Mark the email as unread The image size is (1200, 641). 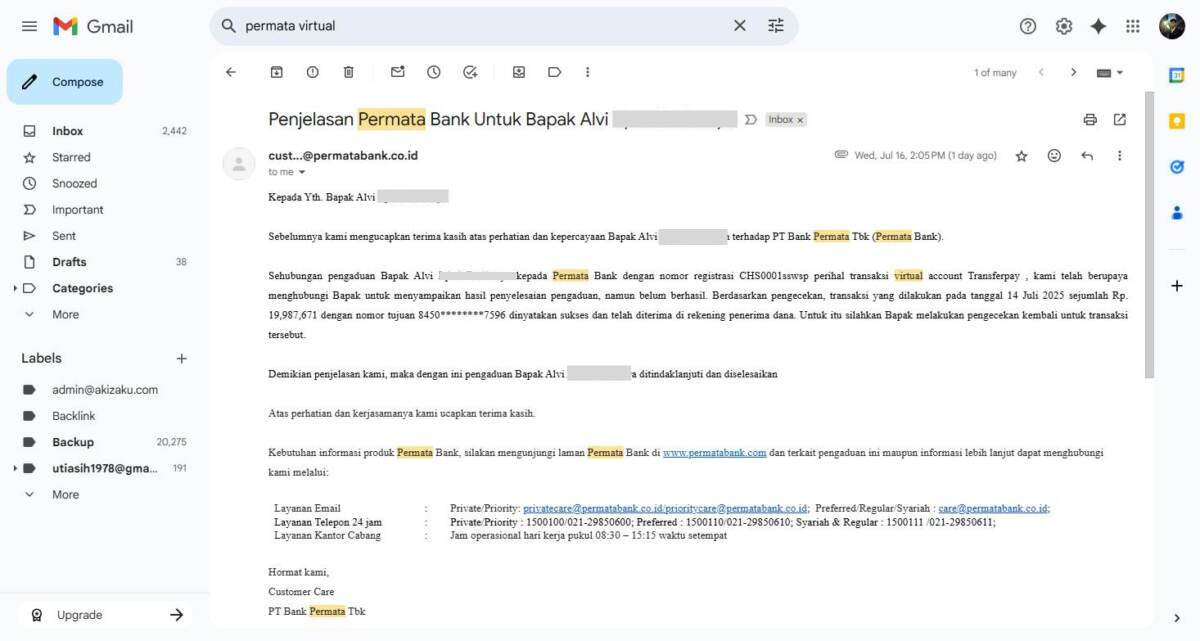pyautogui.click(x=398, y=72)
